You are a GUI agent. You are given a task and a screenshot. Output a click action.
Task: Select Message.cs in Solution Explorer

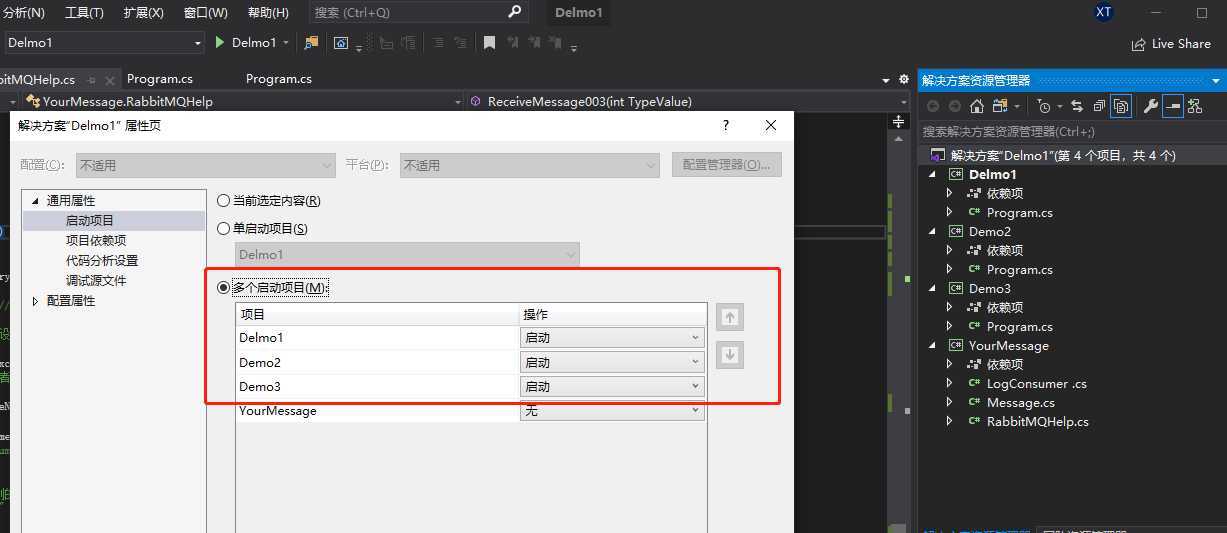pos(1021,402)
